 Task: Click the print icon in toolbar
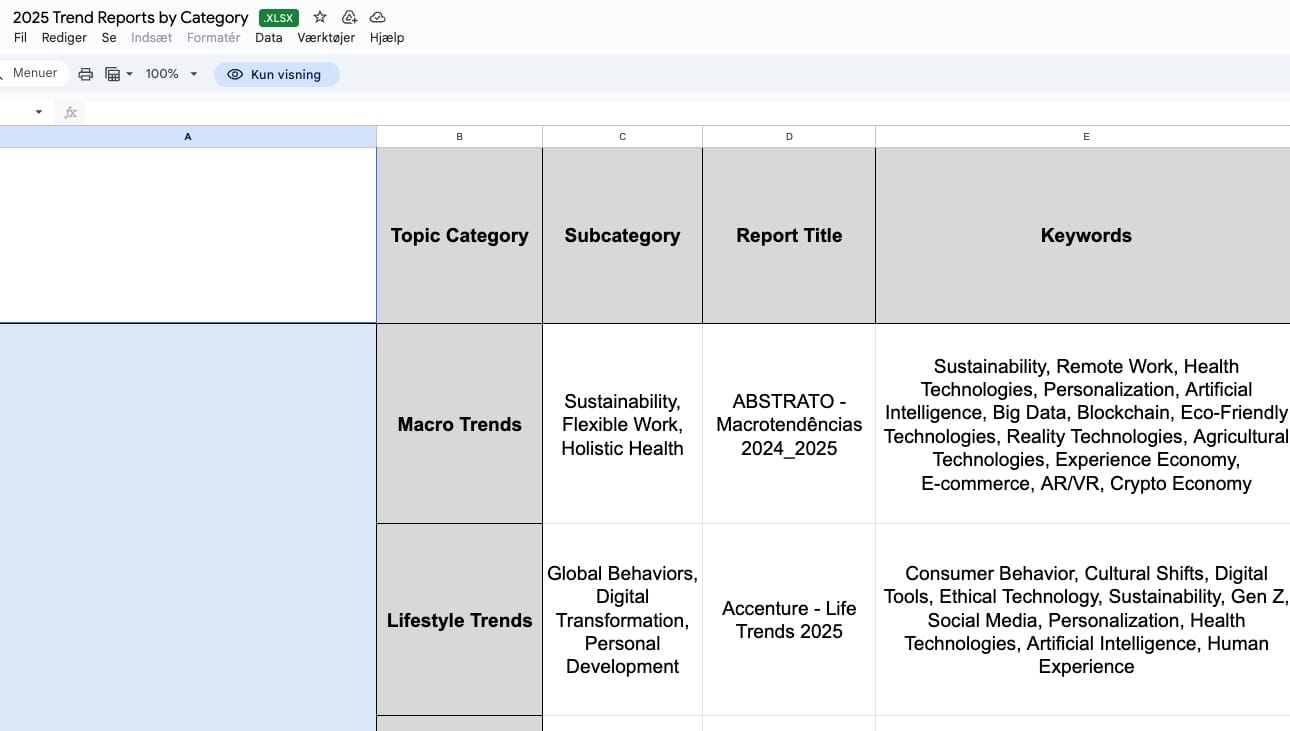coord(86,74)
